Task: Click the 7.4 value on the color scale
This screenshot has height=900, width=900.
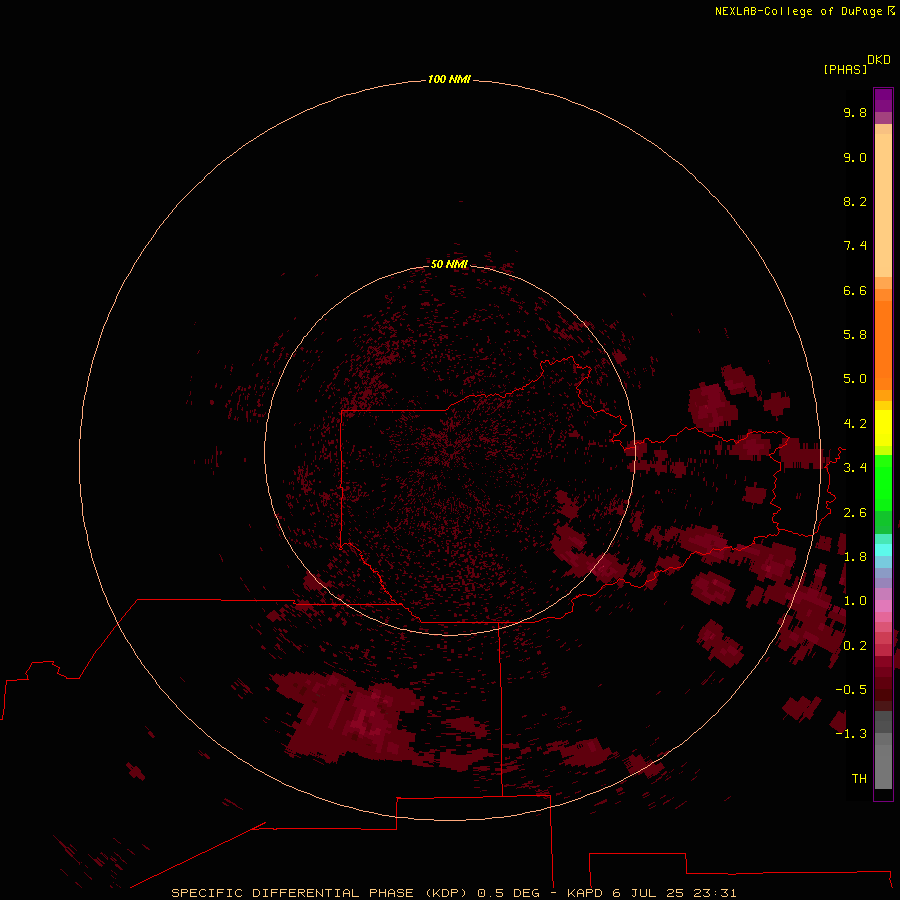Action: (855, 246)
